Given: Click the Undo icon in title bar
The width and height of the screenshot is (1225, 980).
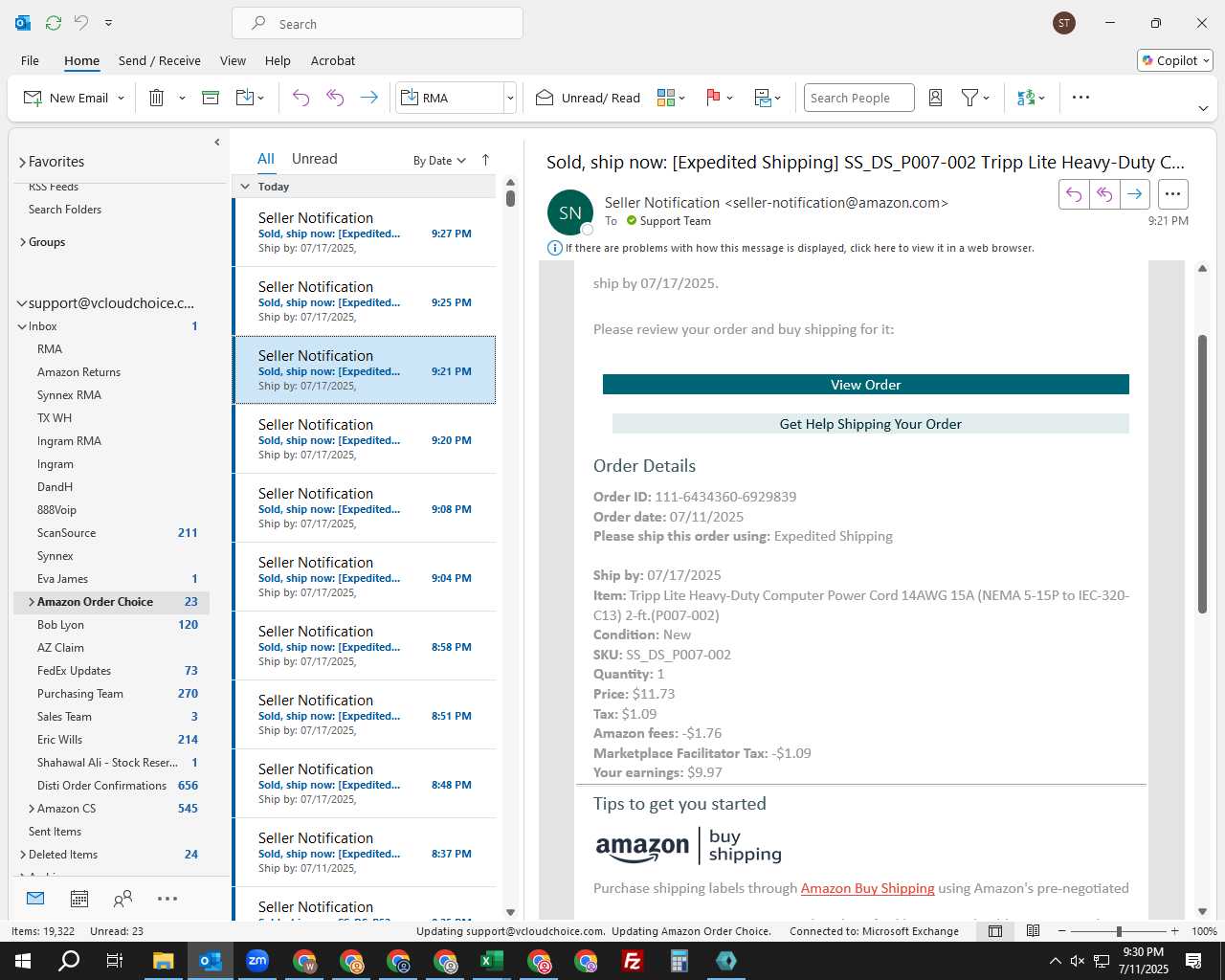Looking at the screenshot, I should point(81,23).
